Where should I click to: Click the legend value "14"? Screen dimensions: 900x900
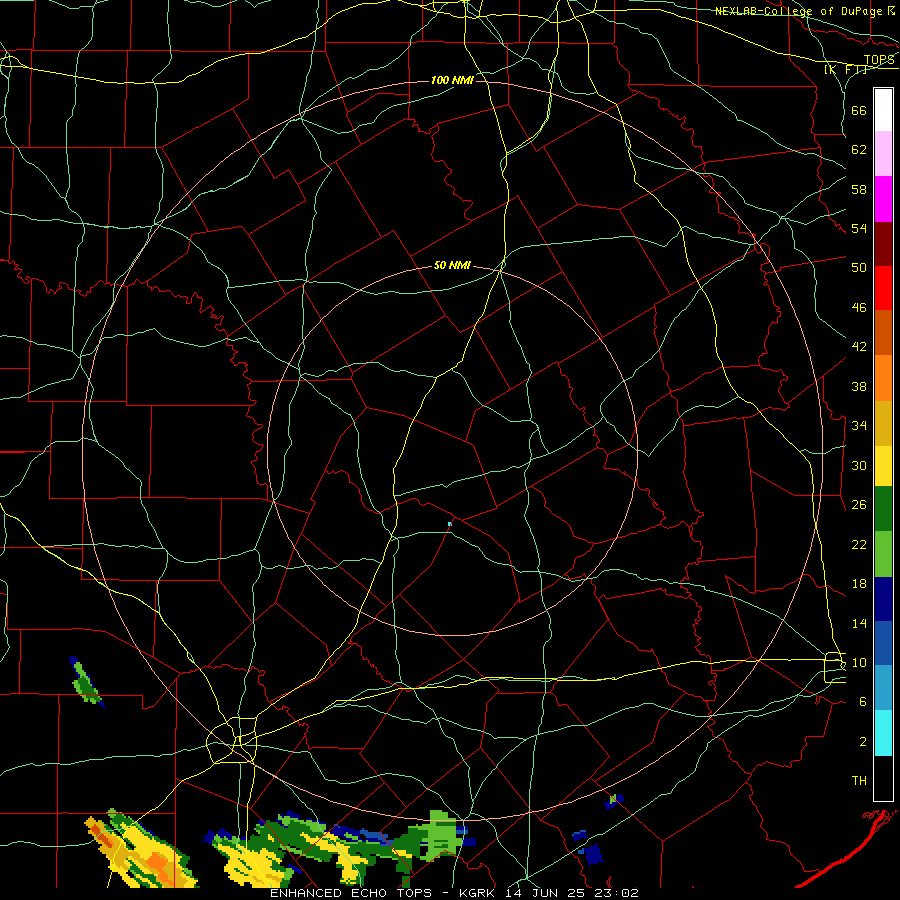point(859,624)
